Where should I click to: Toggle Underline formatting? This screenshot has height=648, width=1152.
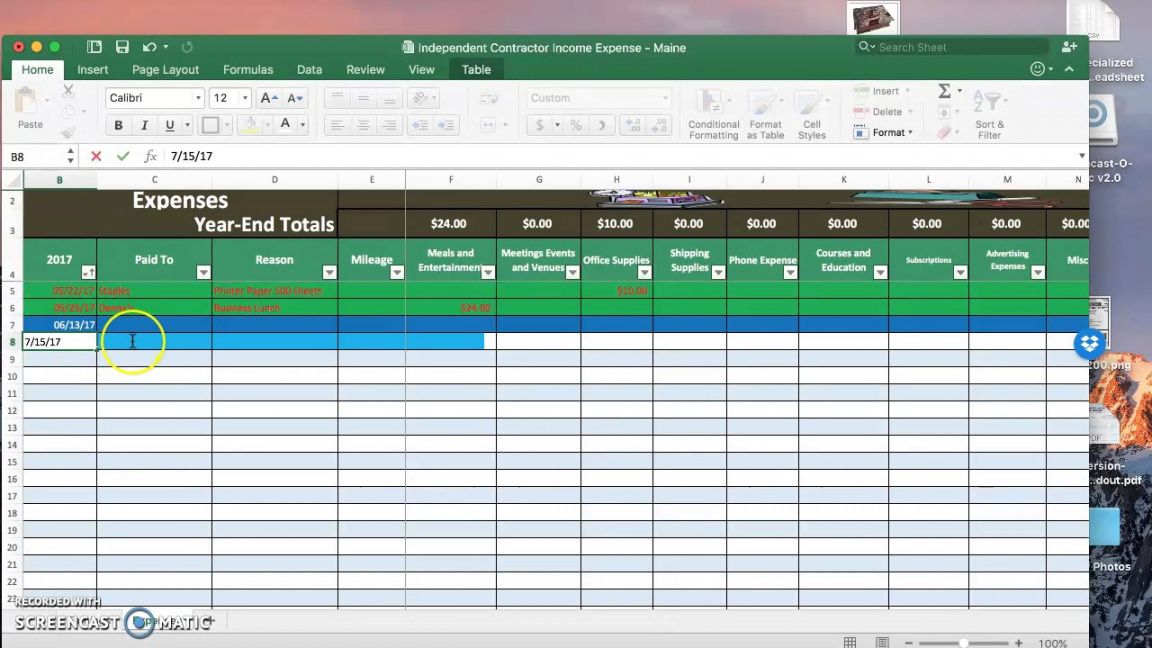(170, 125)
